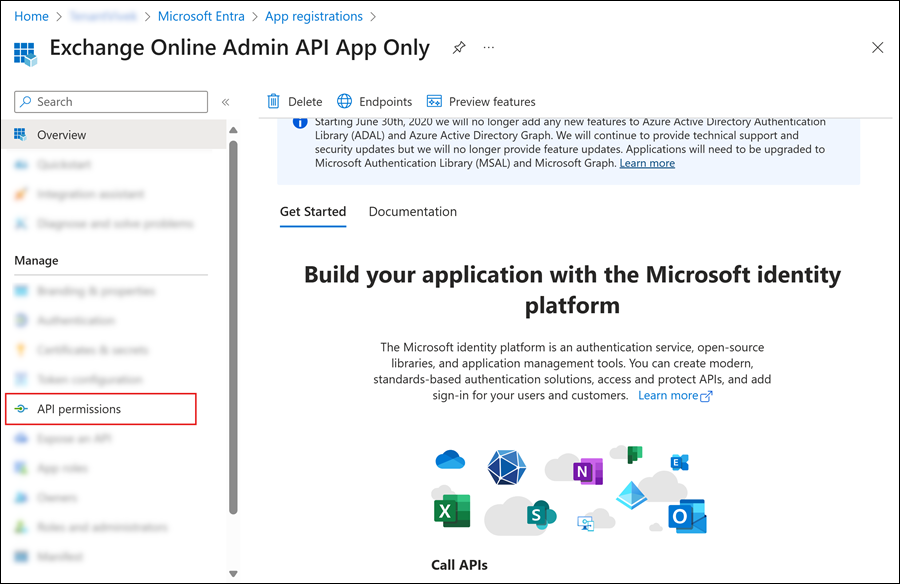This screenshot has height=584, width=900.
Task: Click the Overview grid icon
Action: coord(20,134)
